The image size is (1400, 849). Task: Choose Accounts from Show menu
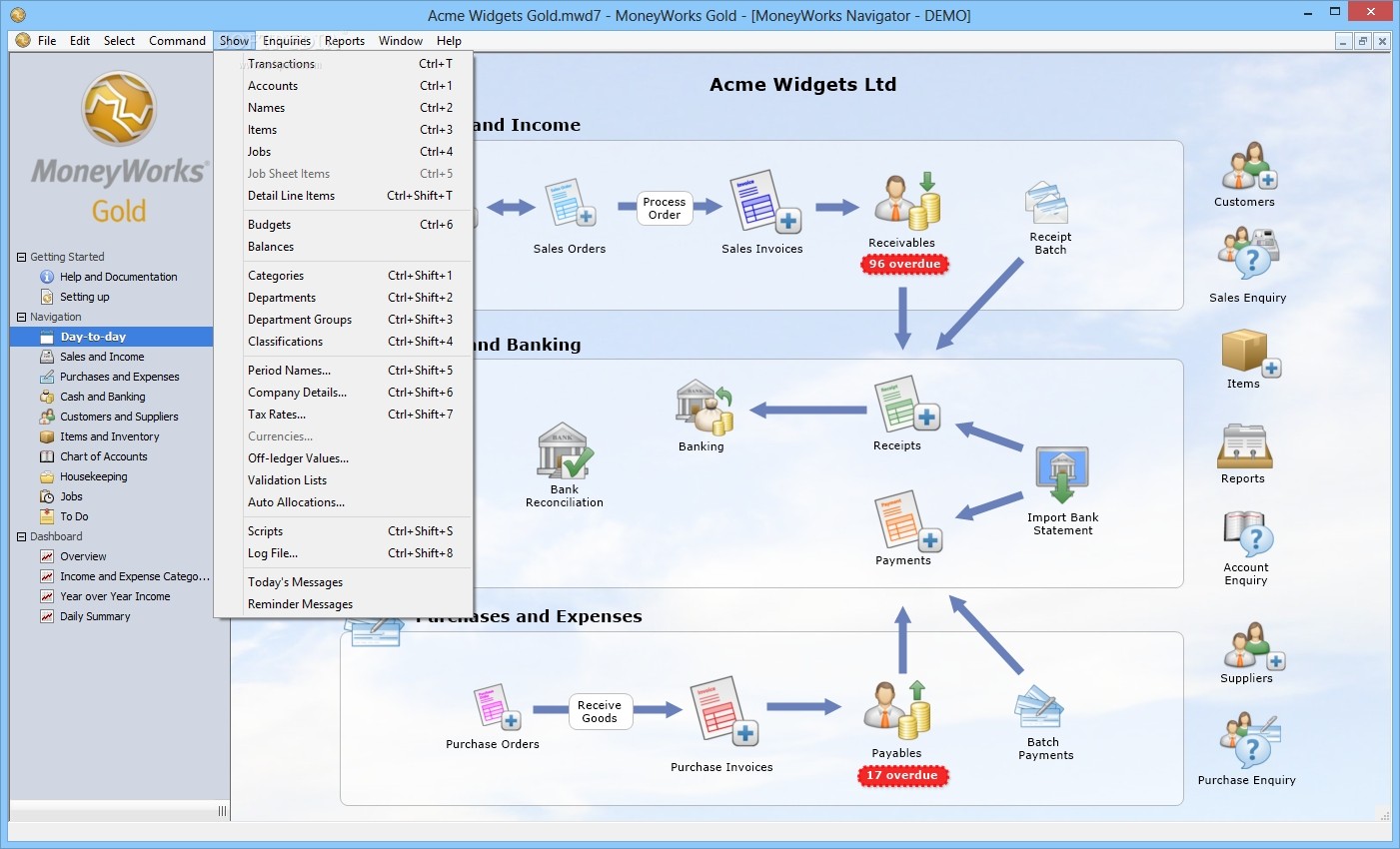[x=344, y=86]
